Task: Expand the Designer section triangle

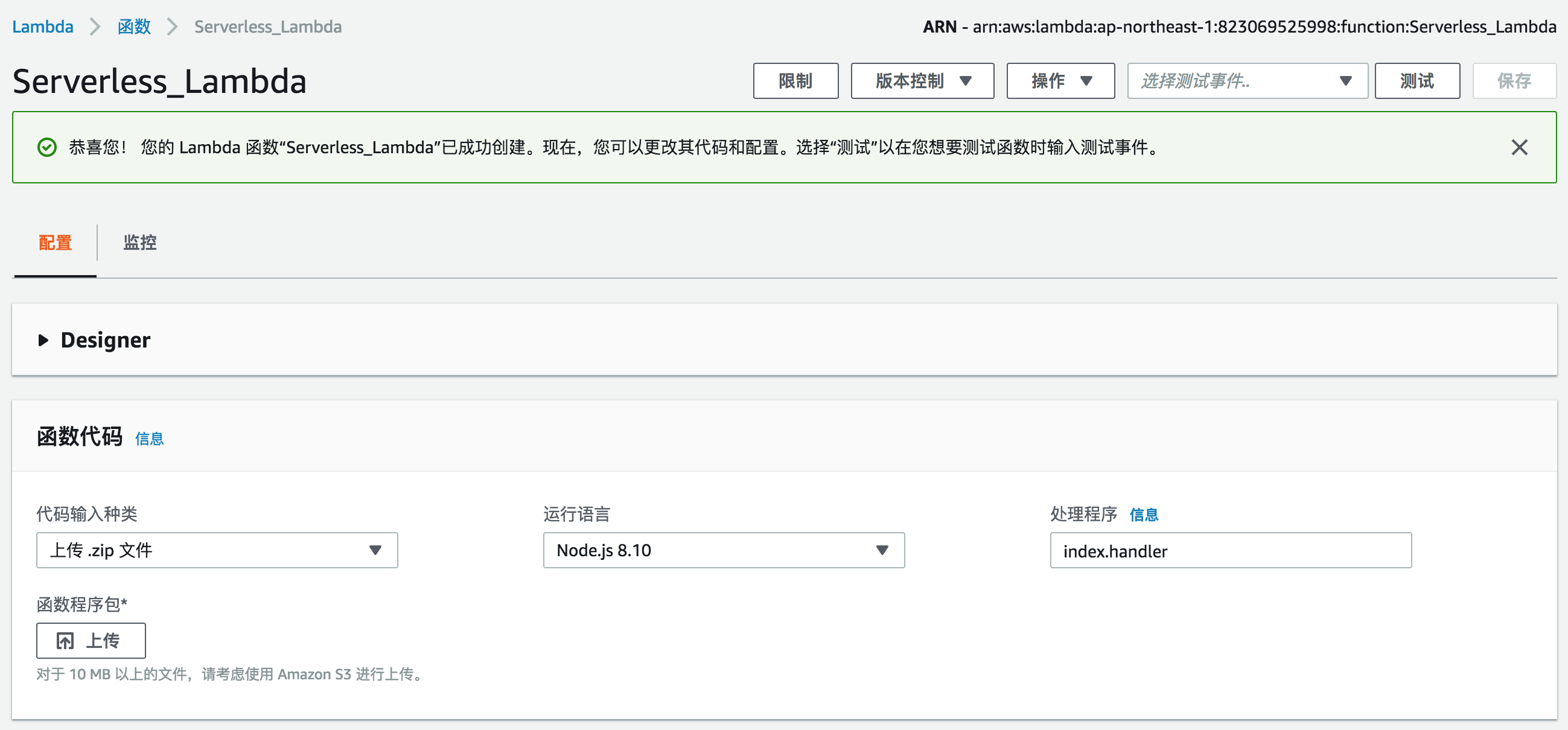Action: pyautogui.click(x=43, y=340)
